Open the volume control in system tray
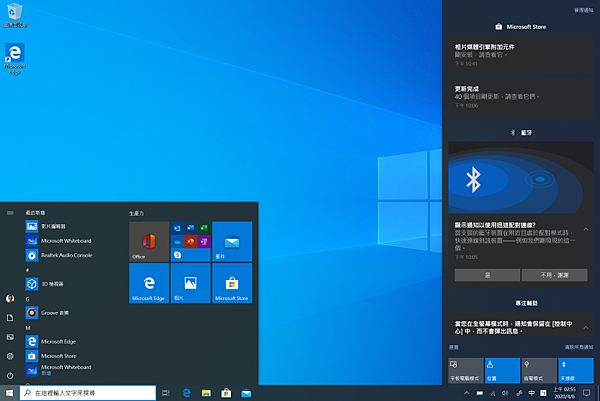Screen dimensions: 600x401 pos(505,393)
